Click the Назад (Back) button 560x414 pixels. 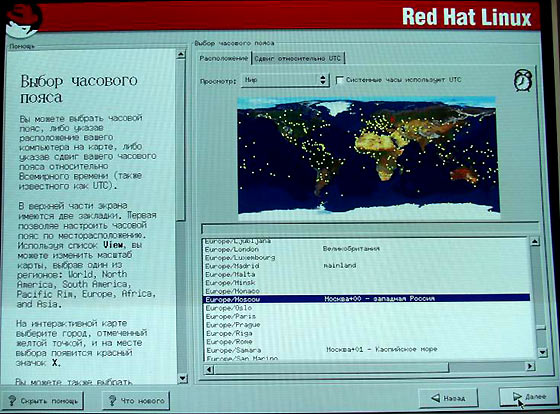[449, 398]
